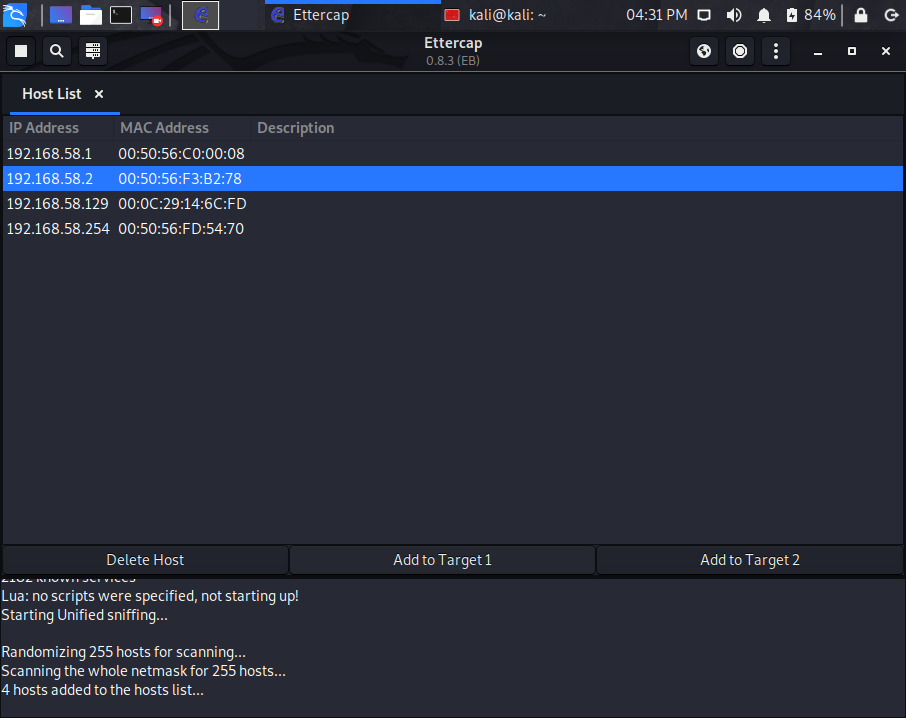Click the log out tray icon
The image size is (906, 718).
891,15
